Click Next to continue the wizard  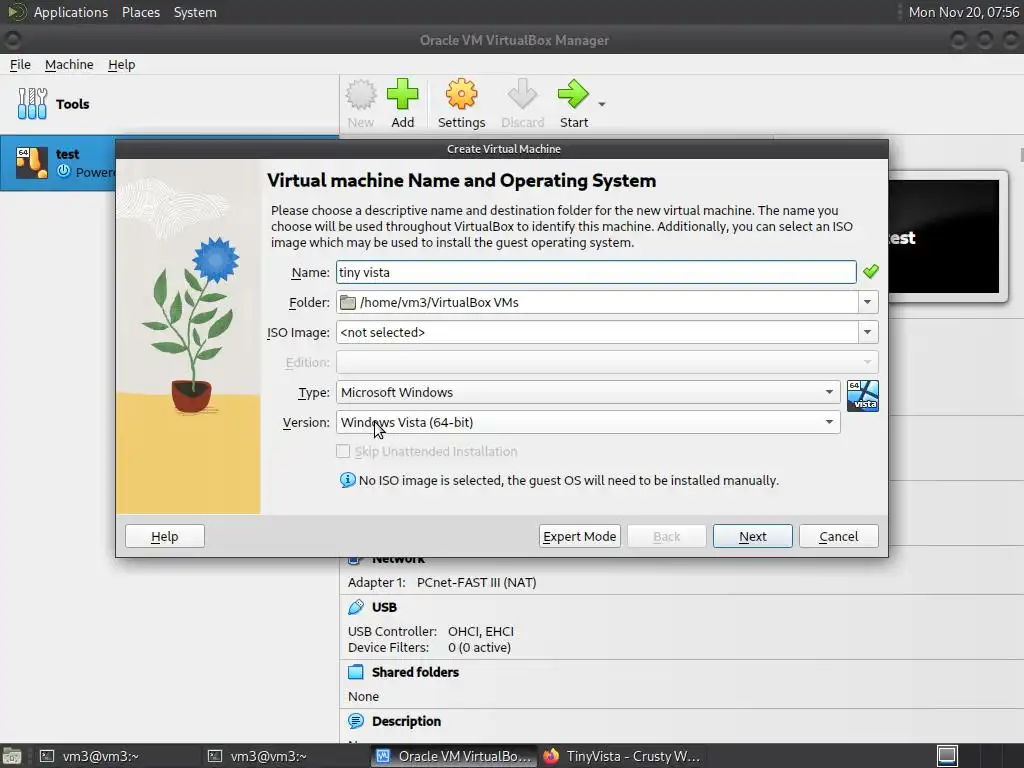click(x=752, y=536)
